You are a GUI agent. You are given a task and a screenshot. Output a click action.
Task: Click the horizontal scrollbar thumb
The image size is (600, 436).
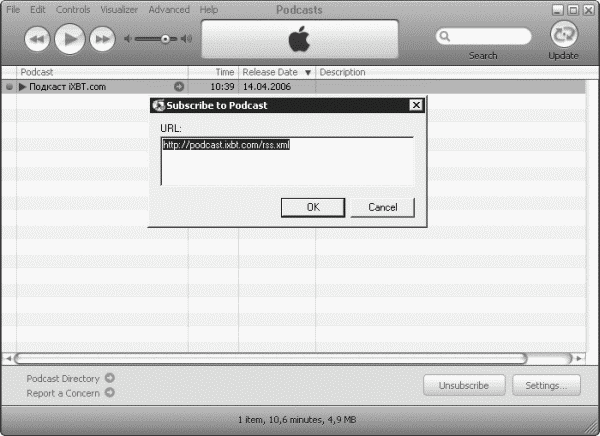(x=271, y=359)
